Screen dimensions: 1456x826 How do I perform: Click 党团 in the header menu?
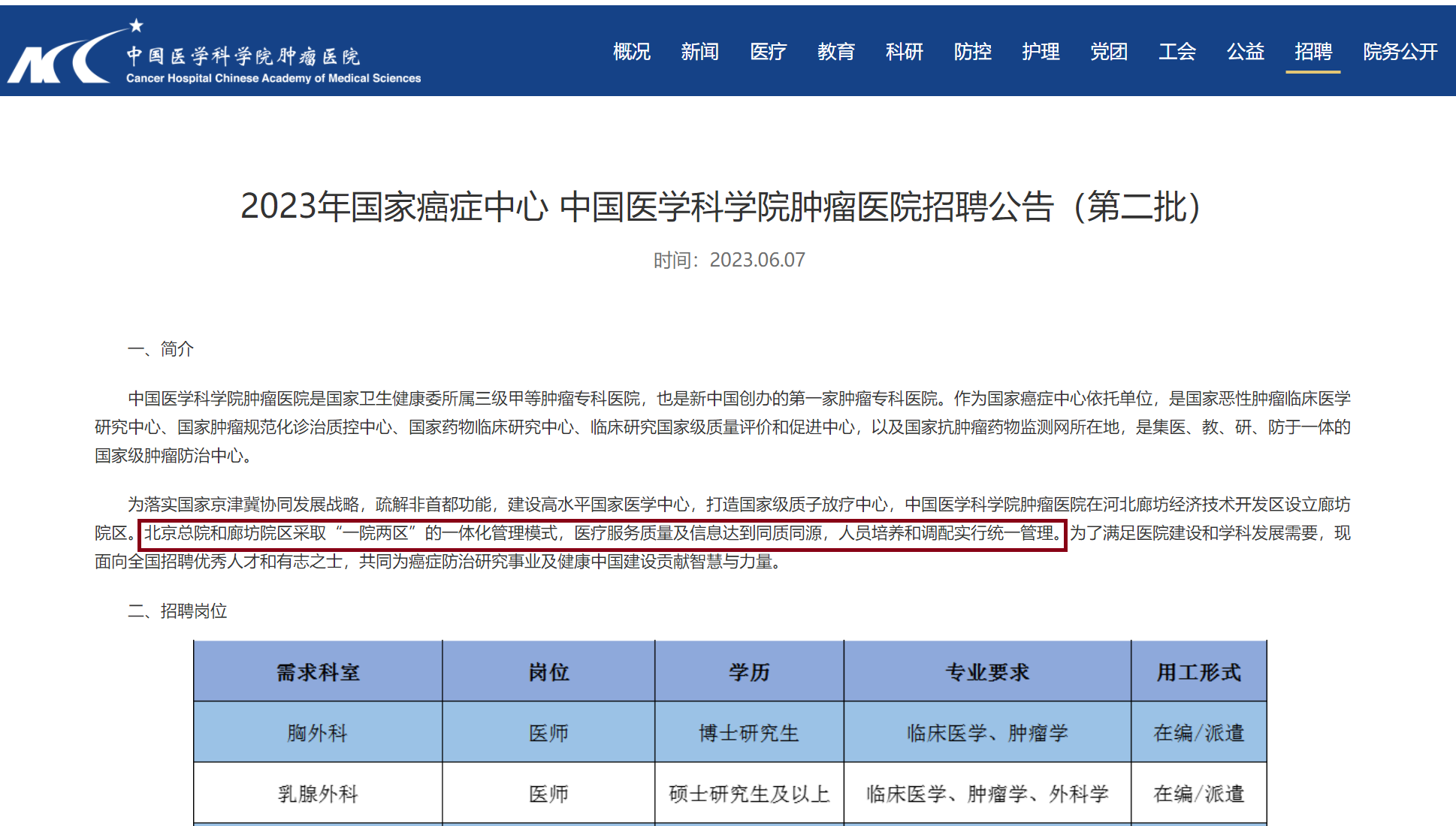(x=1108, y=52)
